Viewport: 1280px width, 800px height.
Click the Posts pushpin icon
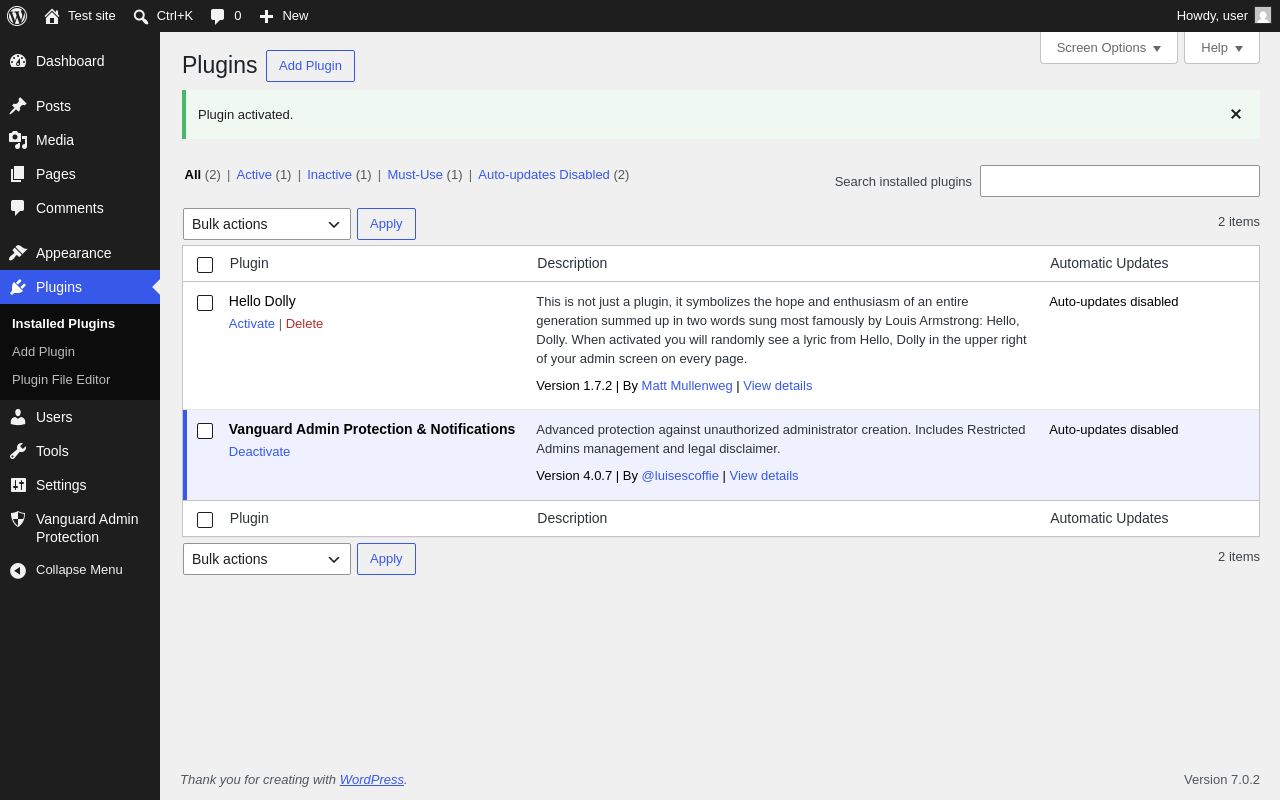point(18,106)
